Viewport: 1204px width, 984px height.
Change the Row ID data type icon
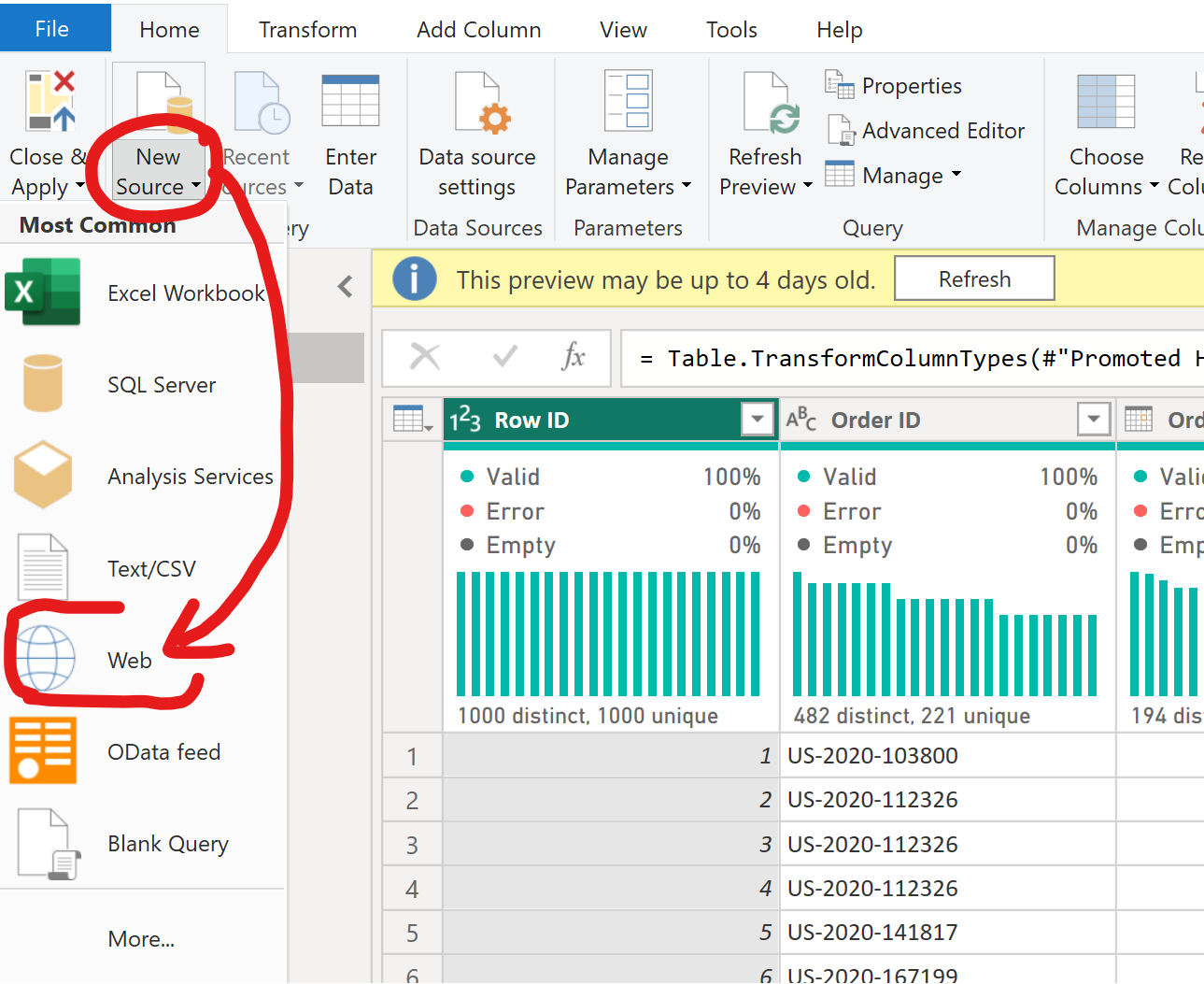pyautogui.click(x=465, y=421)
